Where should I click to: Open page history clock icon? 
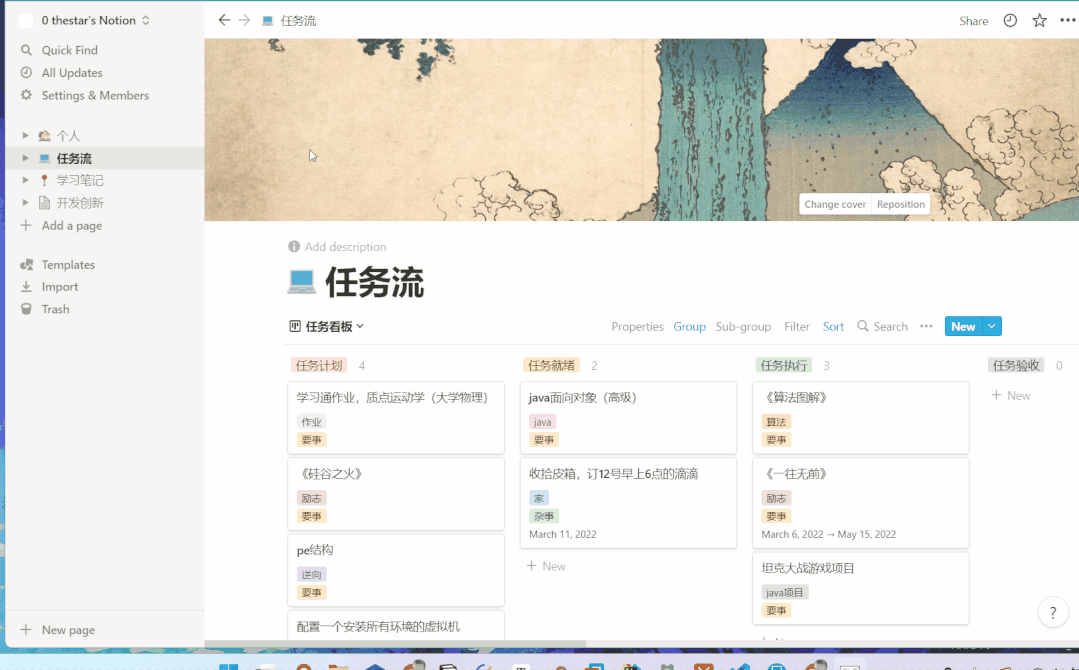(1009, 21)
